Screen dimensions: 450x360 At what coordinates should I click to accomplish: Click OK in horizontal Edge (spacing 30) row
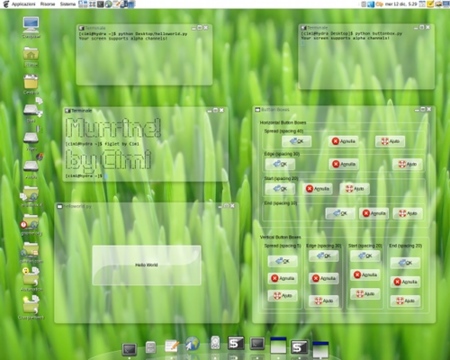tap(280, 164)
